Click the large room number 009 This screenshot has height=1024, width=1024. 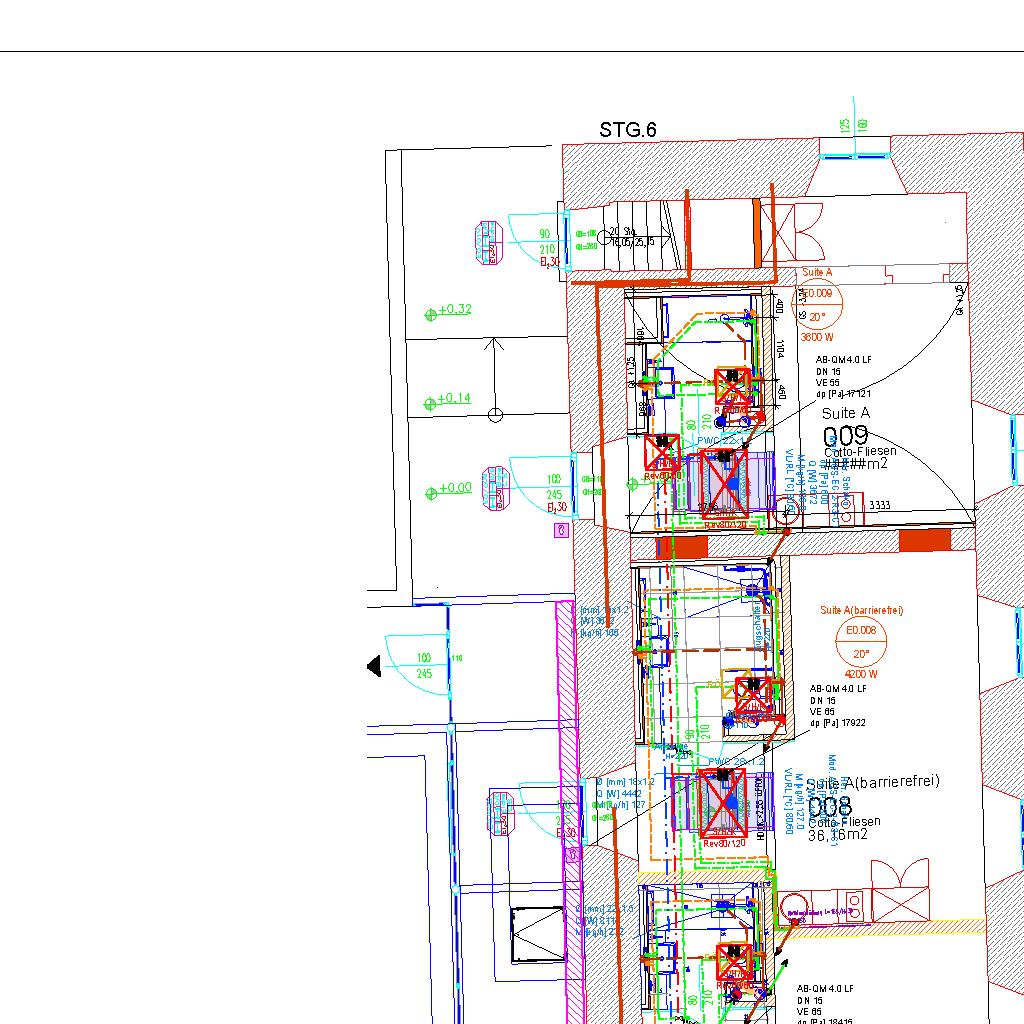tap(845, 437)
